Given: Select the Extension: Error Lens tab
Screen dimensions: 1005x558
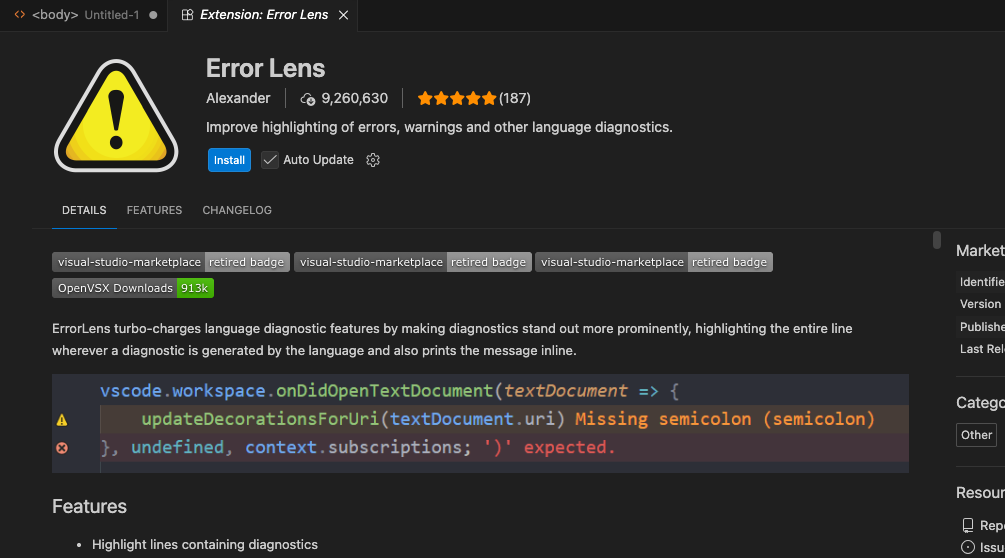Looking at the screenshot, I should 263,15.
